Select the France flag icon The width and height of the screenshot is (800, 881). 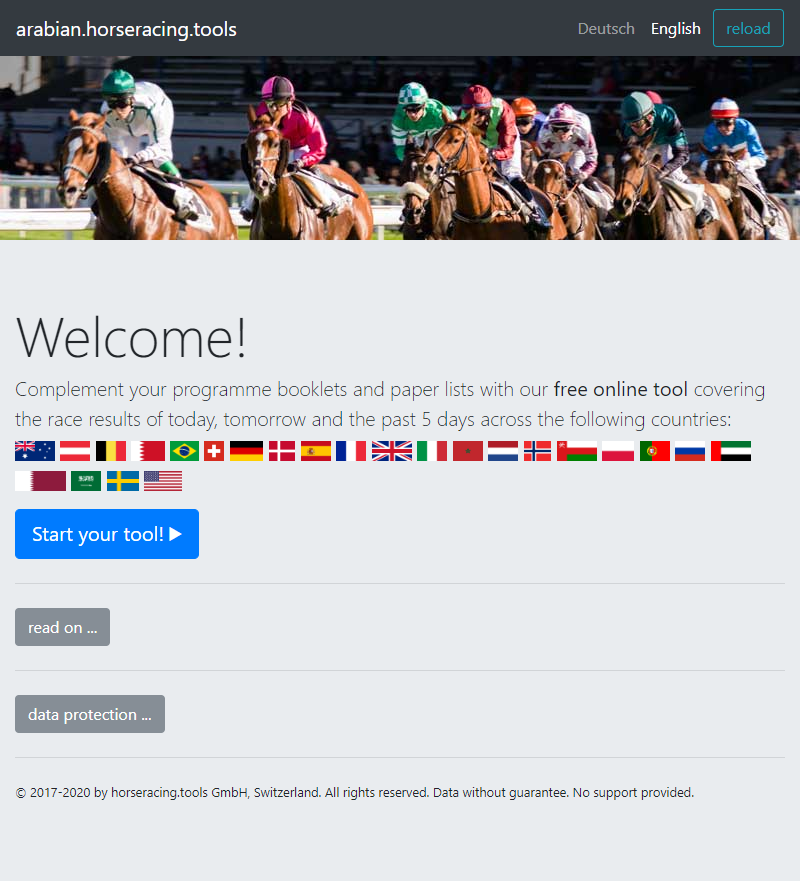(x=350, y=451)
